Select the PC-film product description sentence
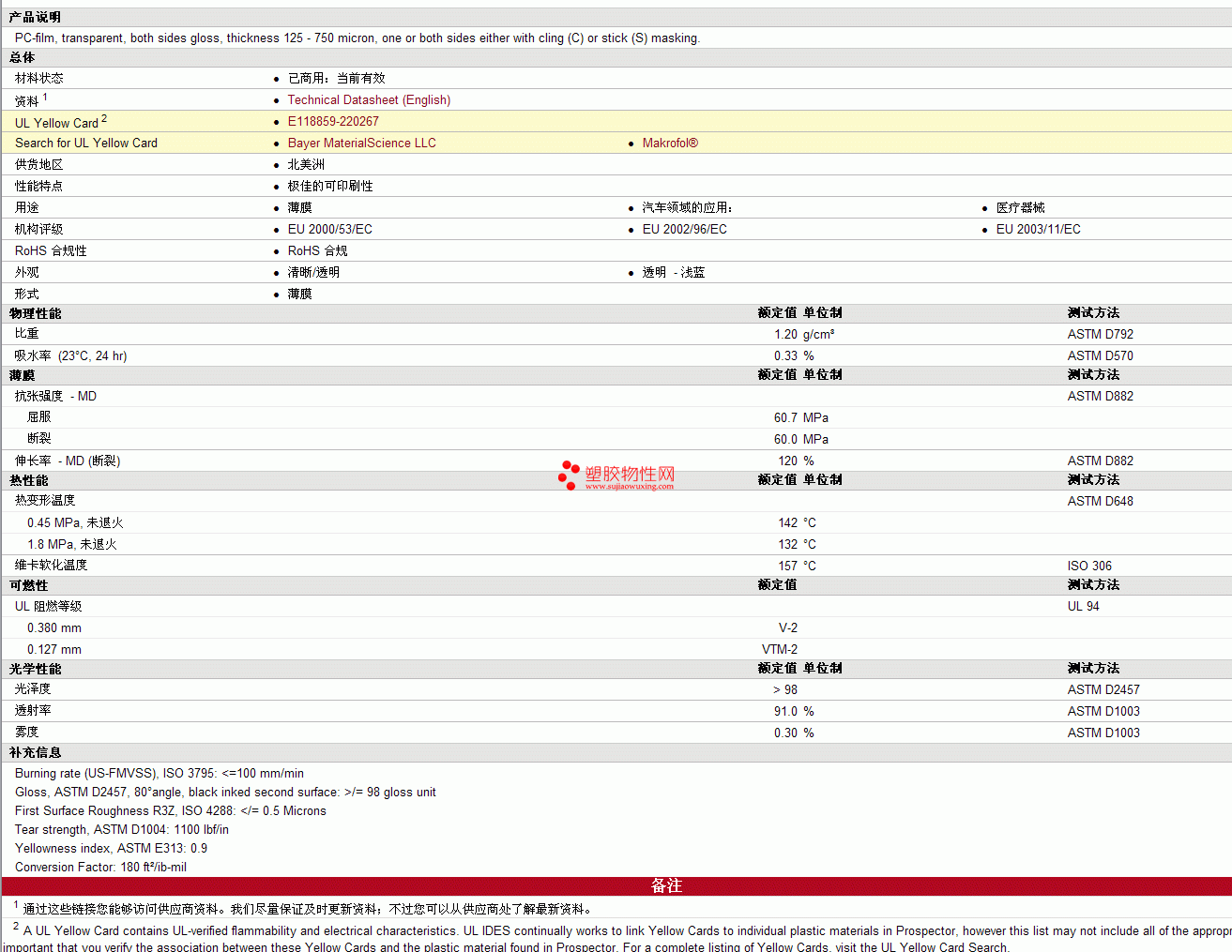1232x952 pixels. click(357, 38)
